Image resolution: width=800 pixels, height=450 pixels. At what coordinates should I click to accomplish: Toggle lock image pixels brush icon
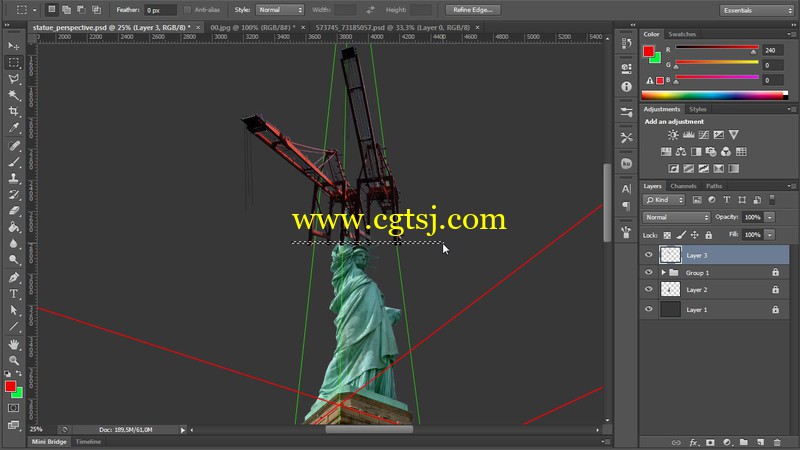pyautogui.click(x=681, y=235)
